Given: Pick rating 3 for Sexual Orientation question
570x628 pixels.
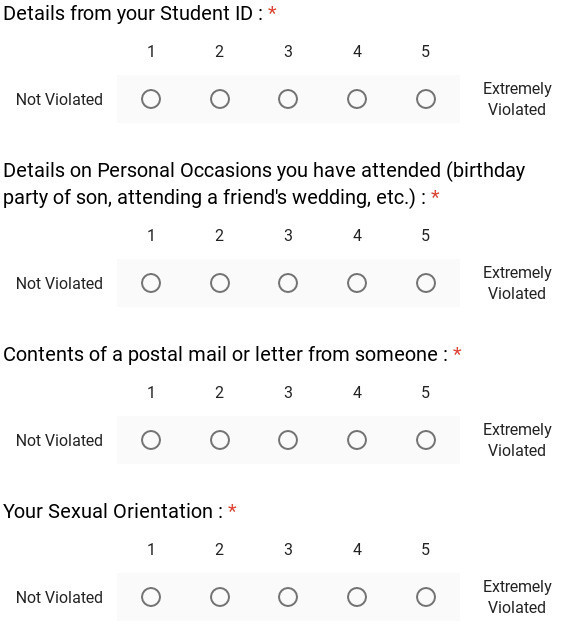Looking at the screenshot, I should pos(288,597).
